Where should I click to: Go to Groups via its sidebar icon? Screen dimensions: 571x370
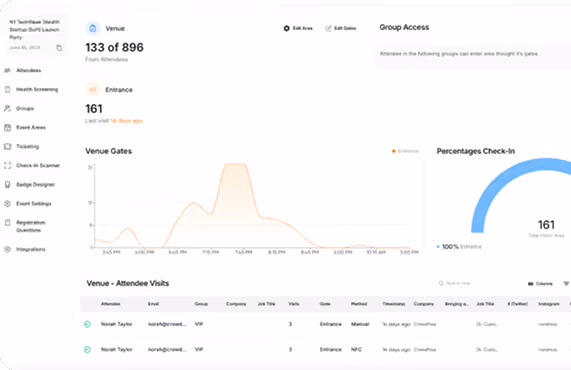[x=7, y=108]
